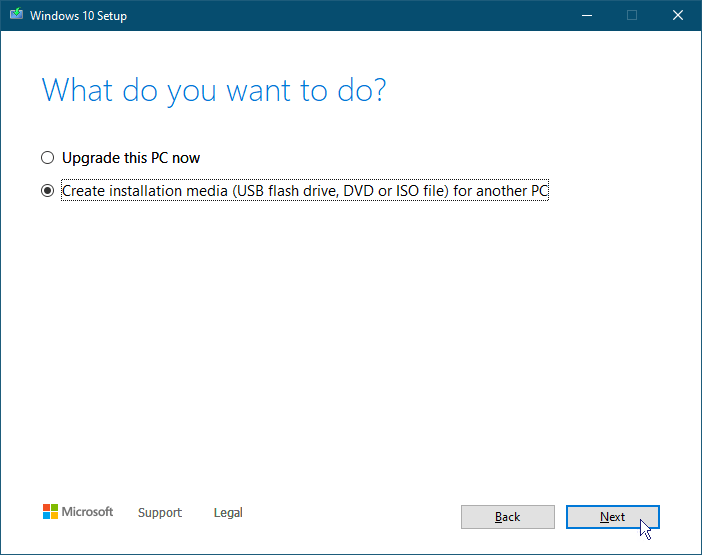The image size is (702, 555).
Task: Click the Microsoft wordmark text in footer
Action: 88,512
